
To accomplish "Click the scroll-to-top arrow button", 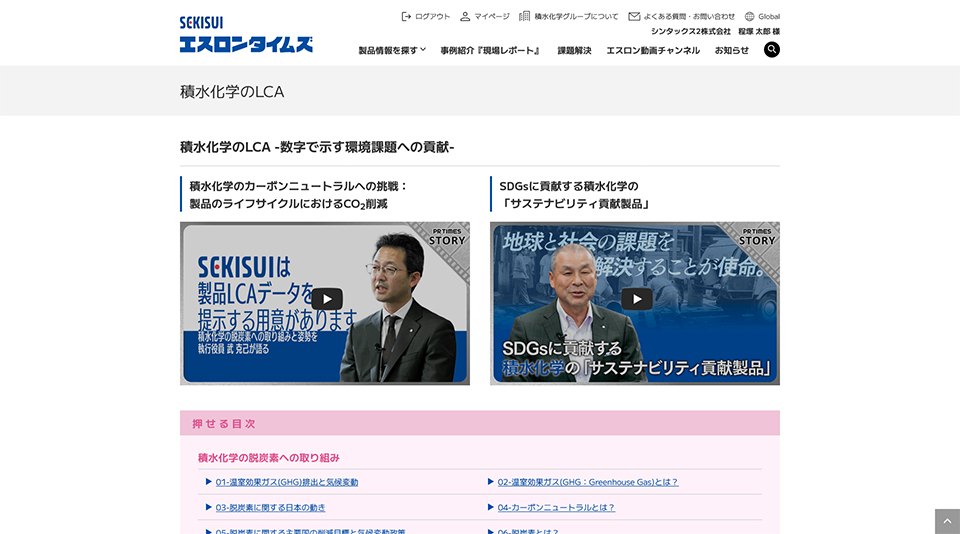I will pos(947,521).
